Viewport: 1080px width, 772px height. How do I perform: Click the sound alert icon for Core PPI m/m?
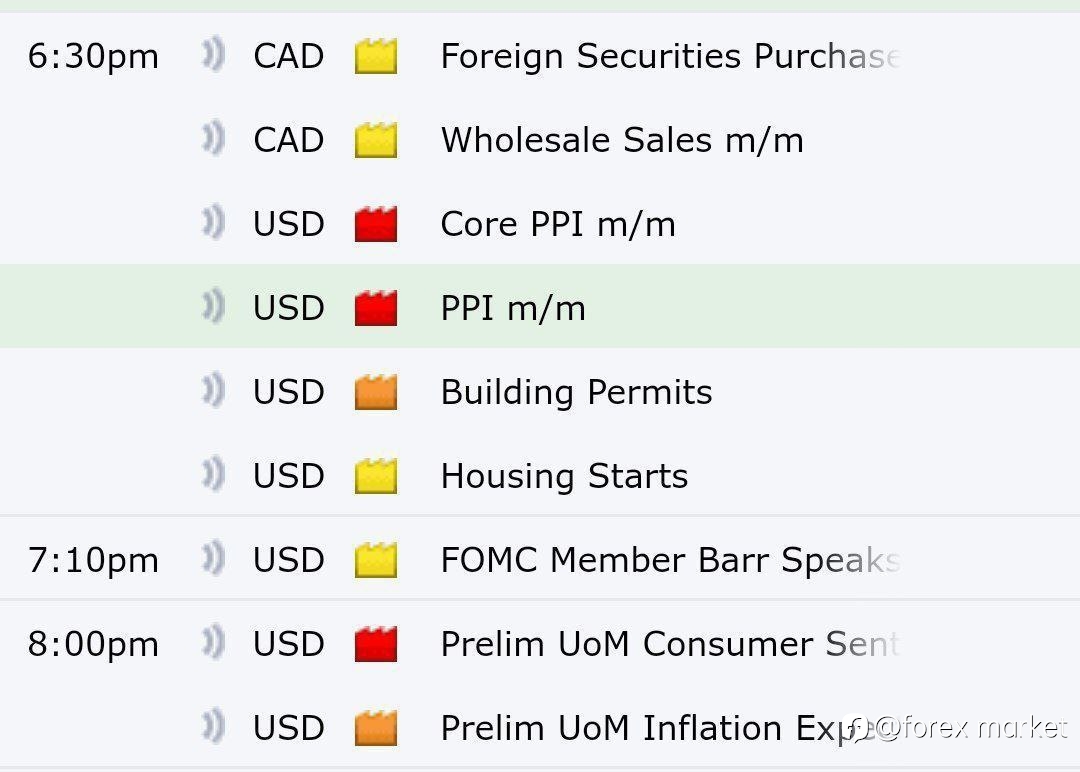214,222
